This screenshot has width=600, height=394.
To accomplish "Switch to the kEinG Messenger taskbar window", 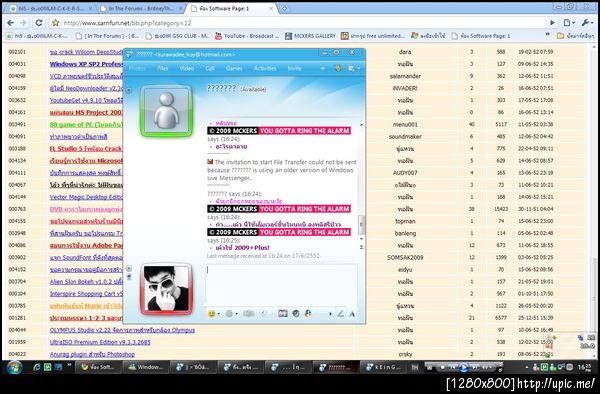I will tap(383, 367).
